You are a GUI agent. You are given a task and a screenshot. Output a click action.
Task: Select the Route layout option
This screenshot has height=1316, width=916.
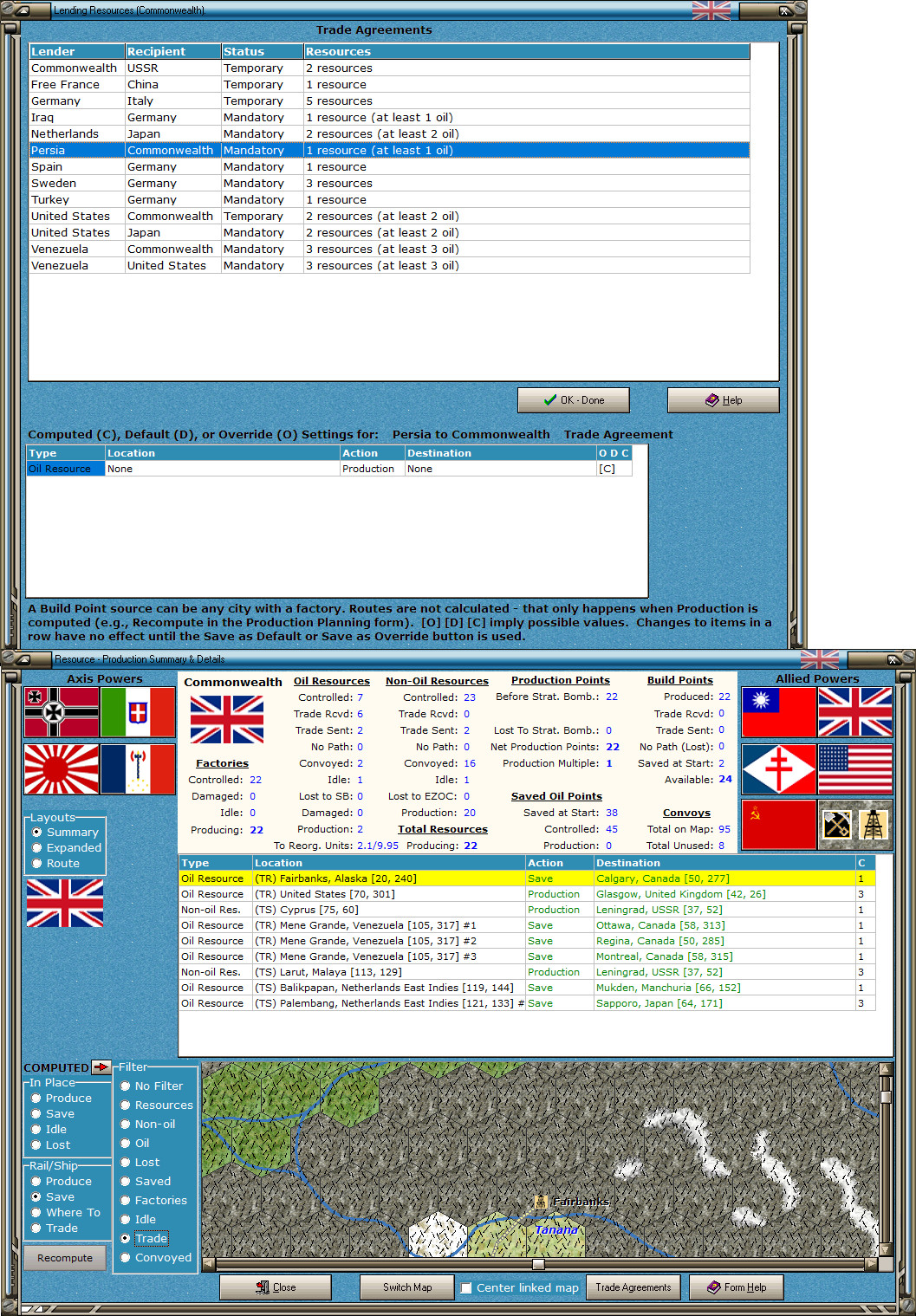click(55, 863)
